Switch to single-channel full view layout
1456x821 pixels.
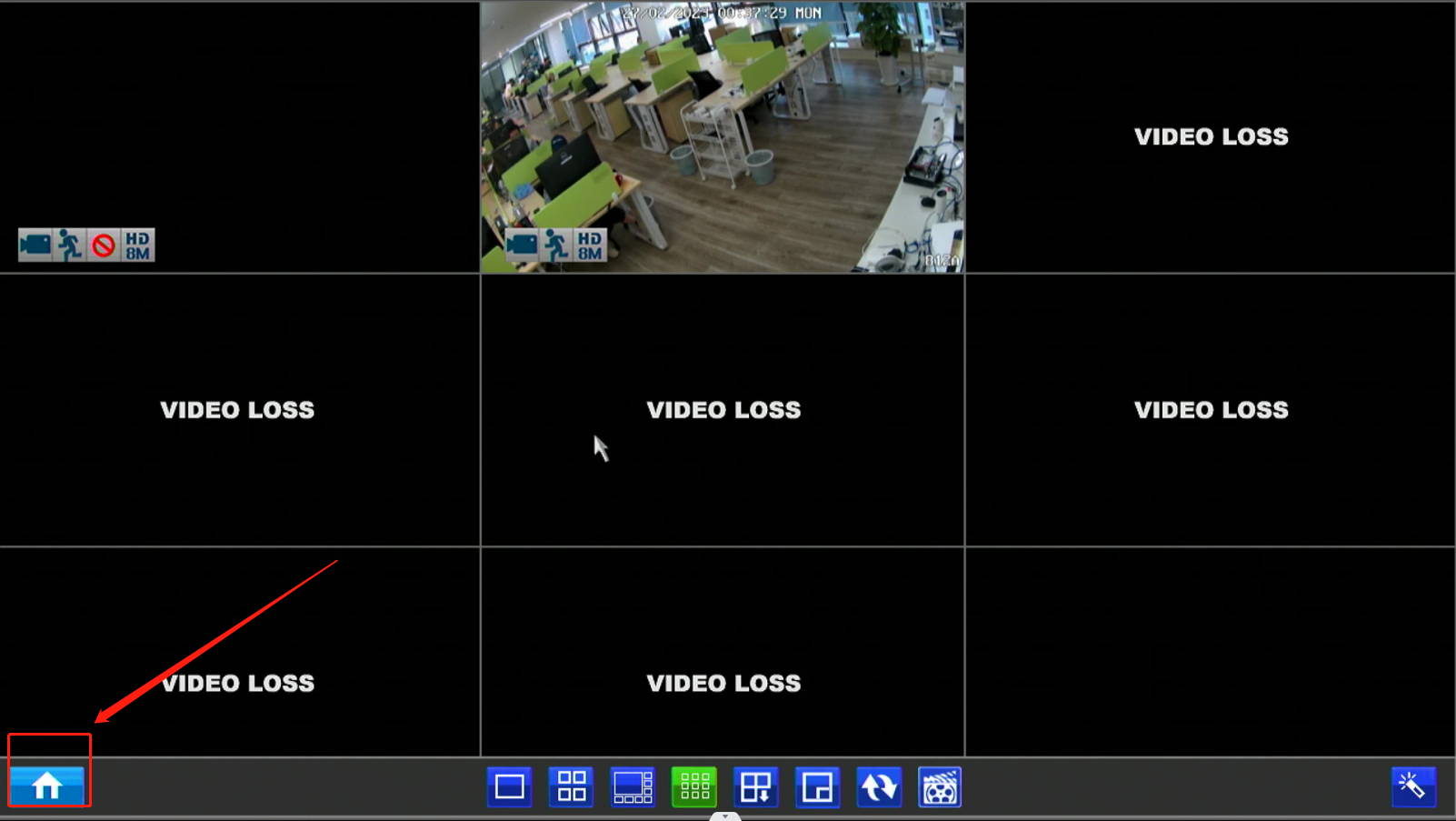coord(509,787)
